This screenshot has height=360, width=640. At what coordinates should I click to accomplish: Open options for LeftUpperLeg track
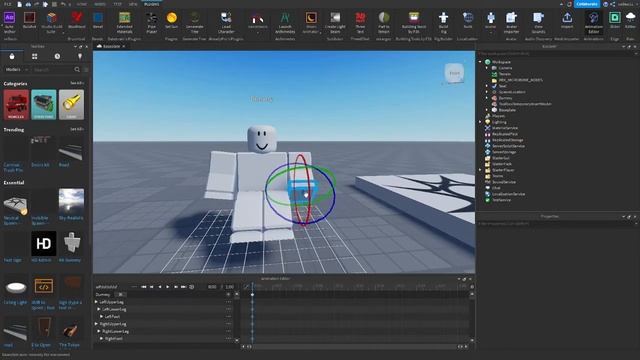pos(229,302)
